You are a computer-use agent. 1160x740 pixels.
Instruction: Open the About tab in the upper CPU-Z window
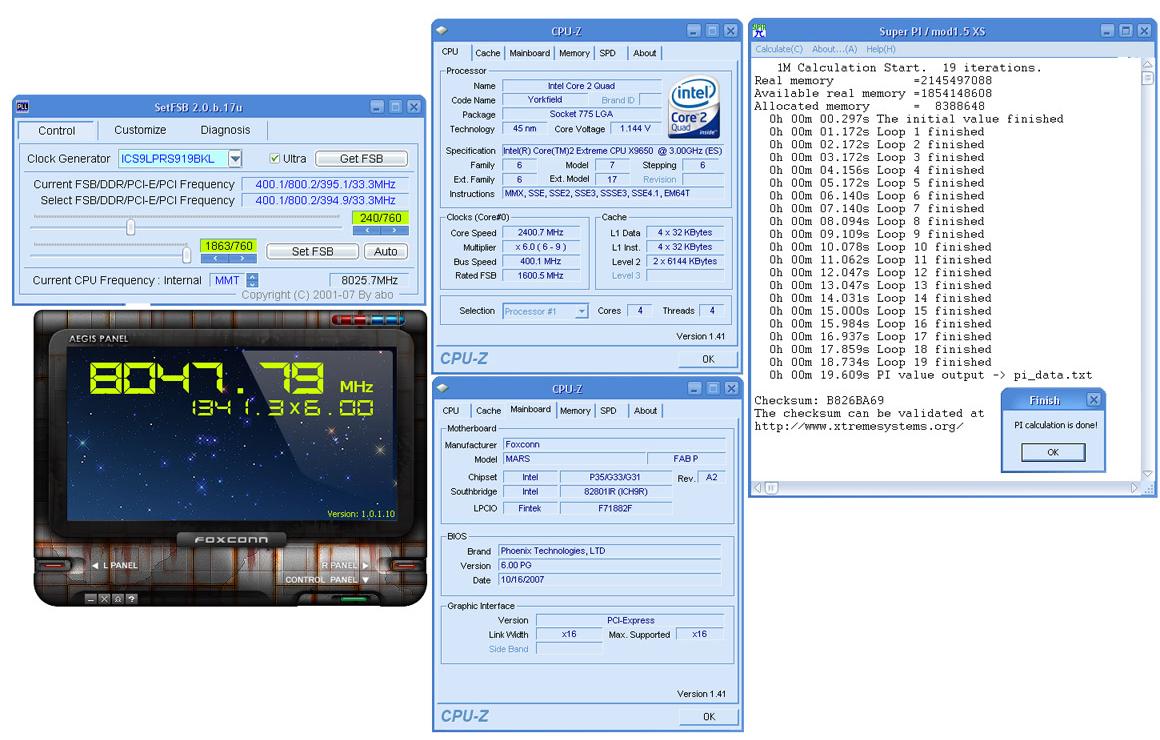coord(644,53)
